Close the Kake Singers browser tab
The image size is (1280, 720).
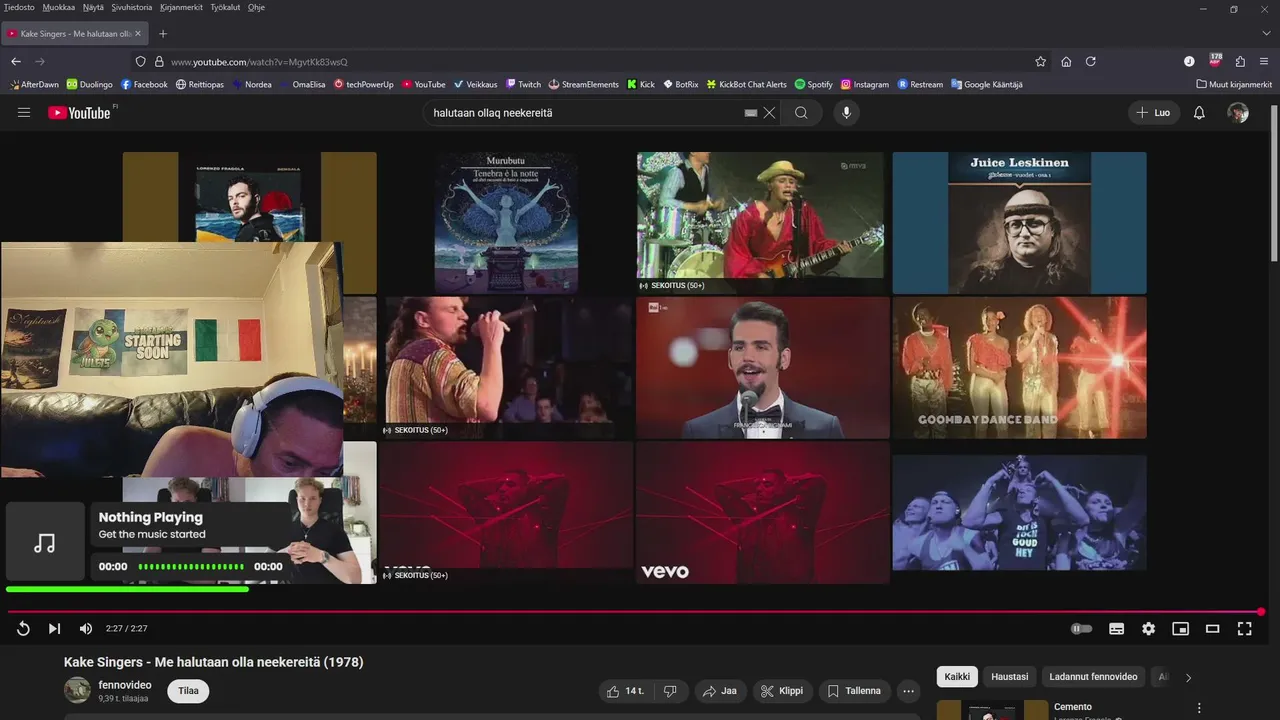(138, 33)
